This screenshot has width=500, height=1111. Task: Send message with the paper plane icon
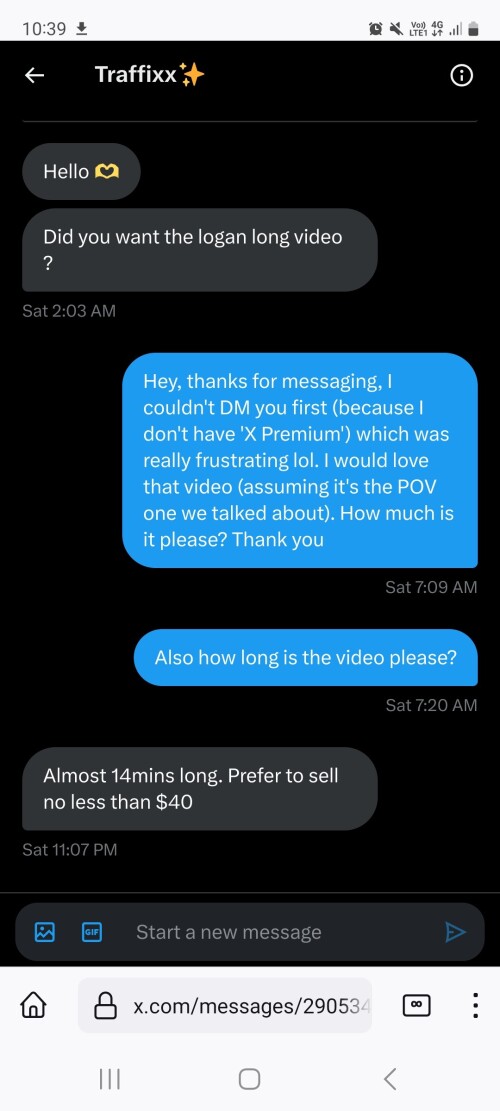pos(455,932)
